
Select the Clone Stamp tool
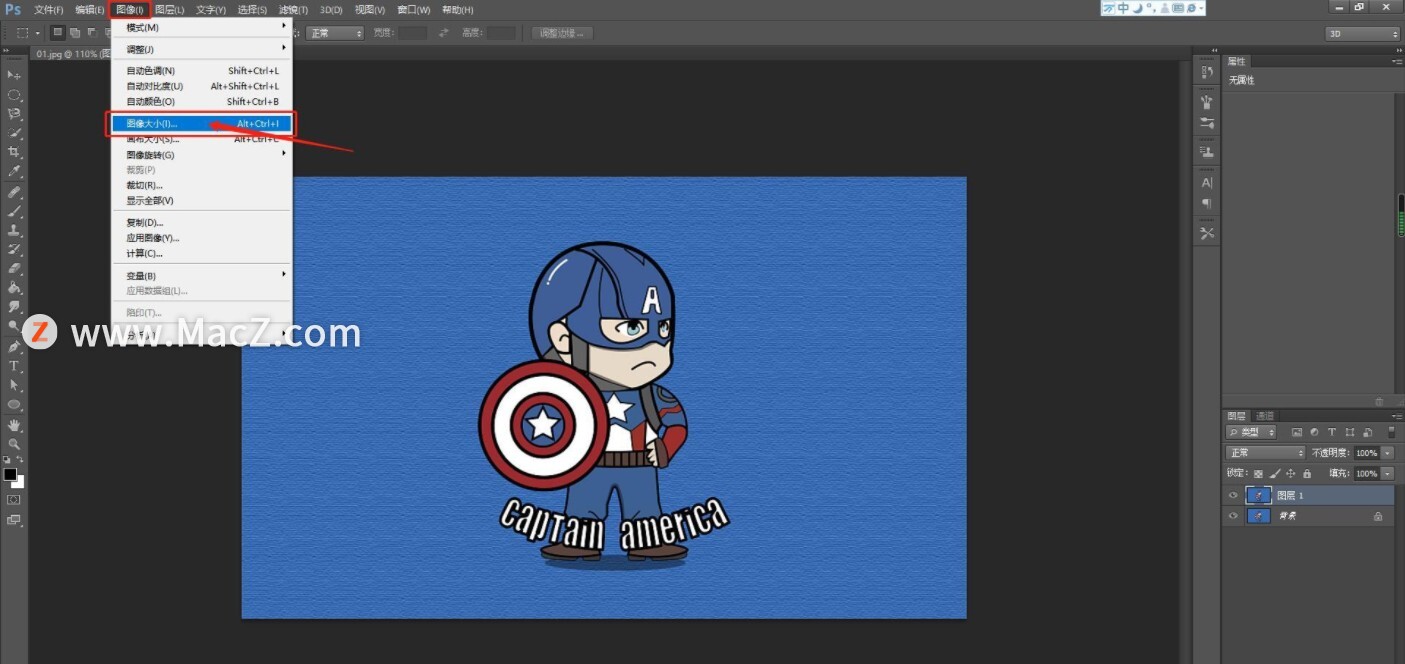click(14, 230)
